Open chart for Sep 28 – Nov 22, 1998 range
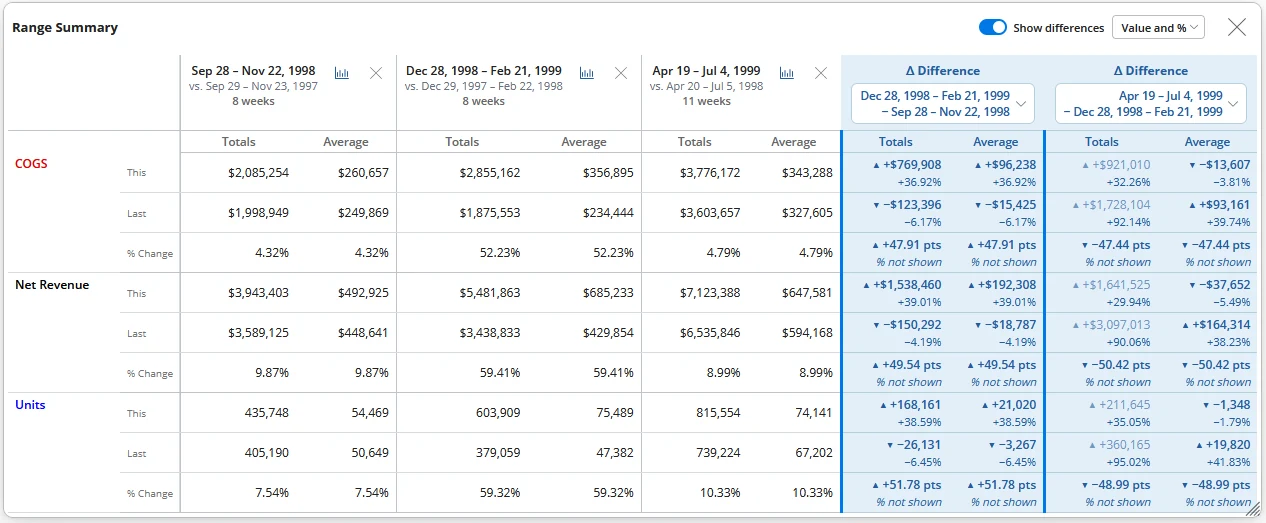This screenshot has height=523, width=1266. coord(342,73)
